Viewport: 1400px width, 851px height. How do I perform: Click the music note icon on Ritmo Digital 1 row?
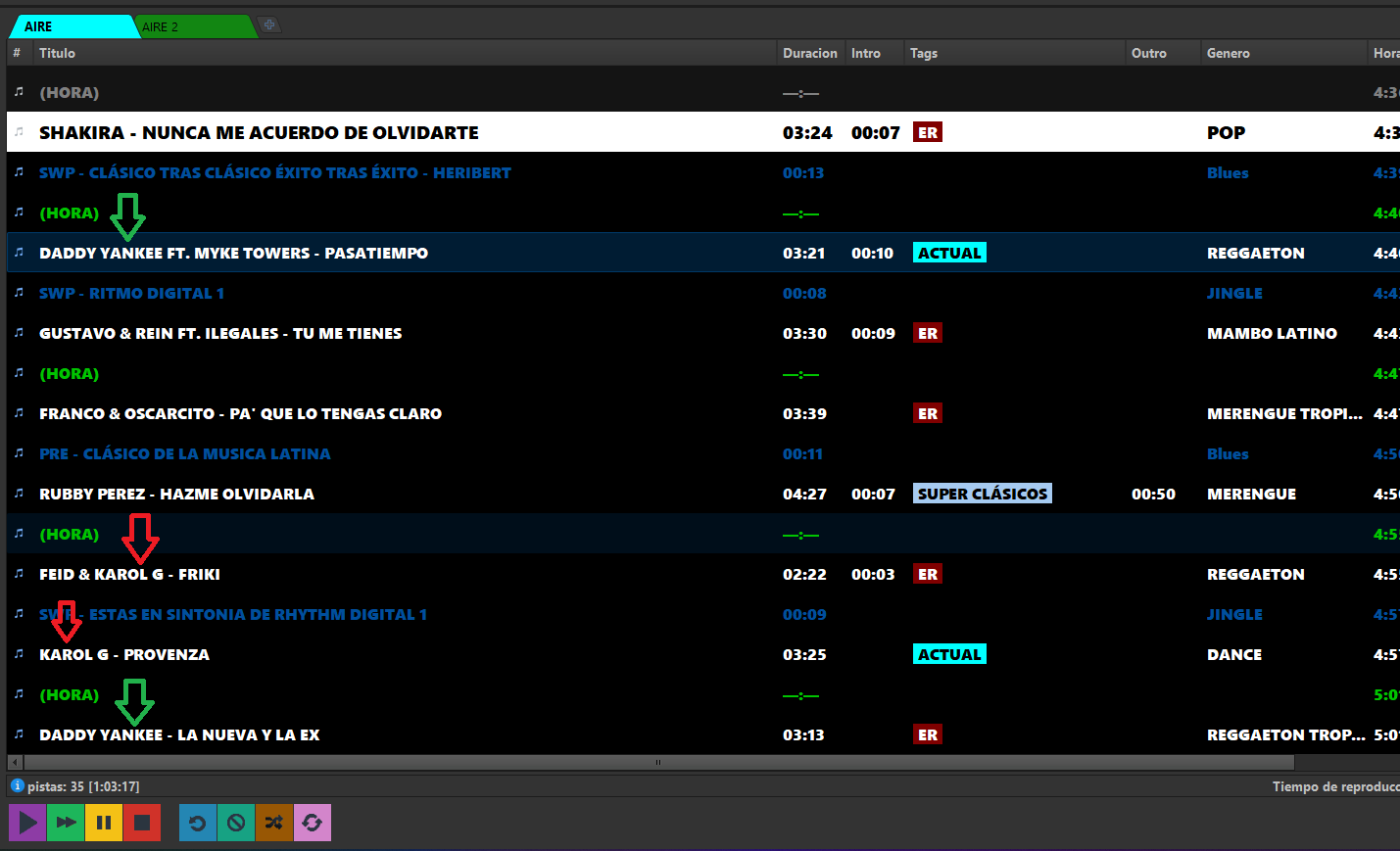click(19, 292)
